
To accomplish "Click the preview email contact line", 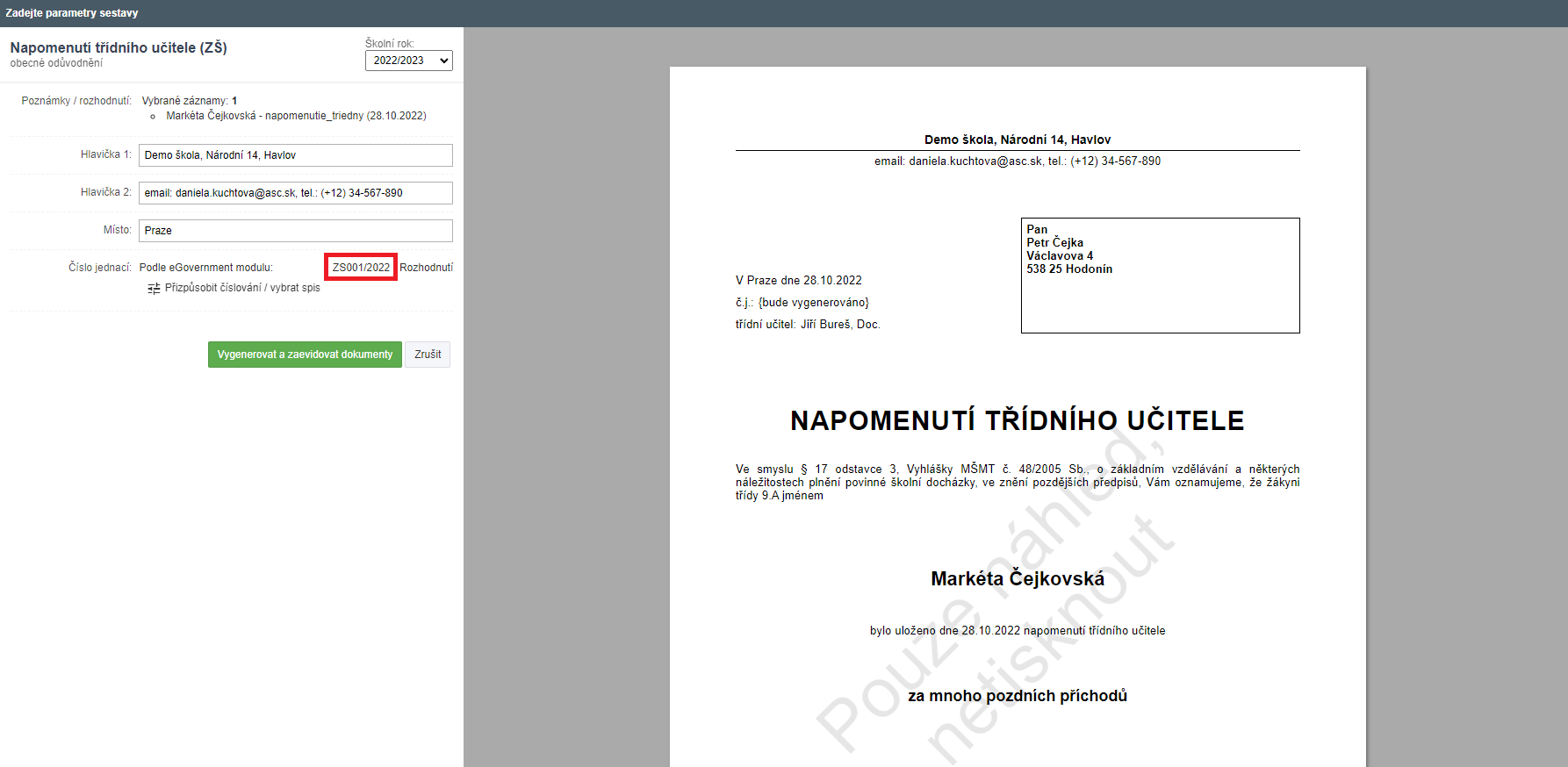I will coord(1018,161).
